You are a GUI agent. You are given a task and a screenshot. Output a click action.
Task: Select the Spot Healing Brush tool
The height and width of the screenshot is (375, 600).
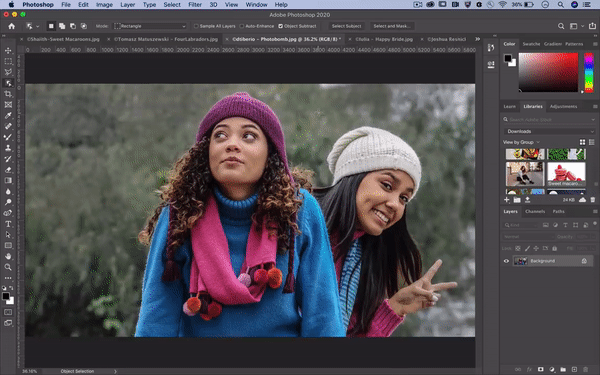pyautogui.click(x=8, y=126)
